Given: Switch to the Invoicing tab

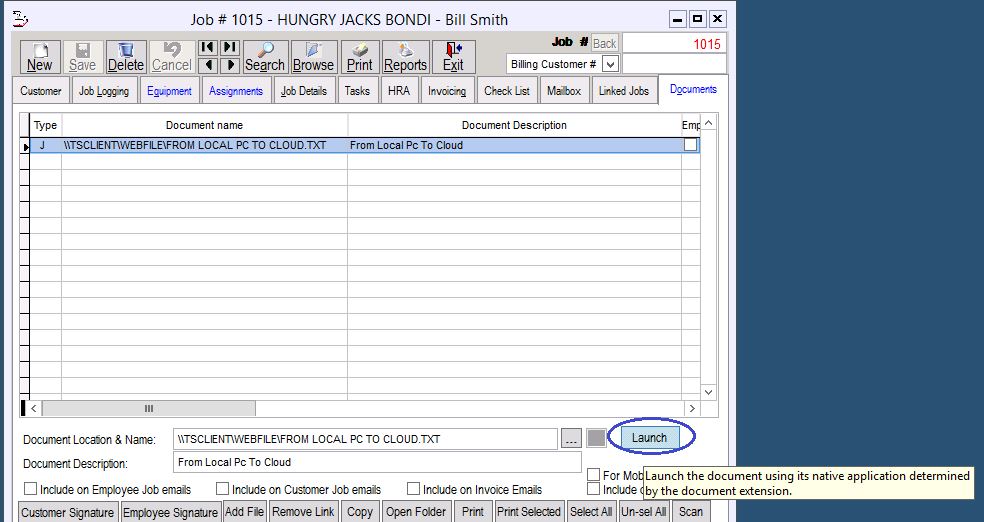Looking at the screenshot, I should [447, 91].
